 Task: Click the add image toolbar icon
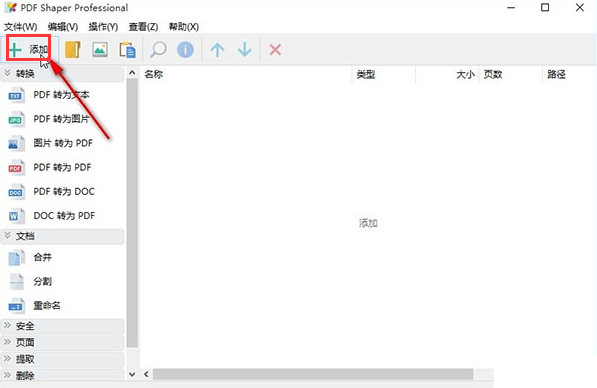coord(100,49)
